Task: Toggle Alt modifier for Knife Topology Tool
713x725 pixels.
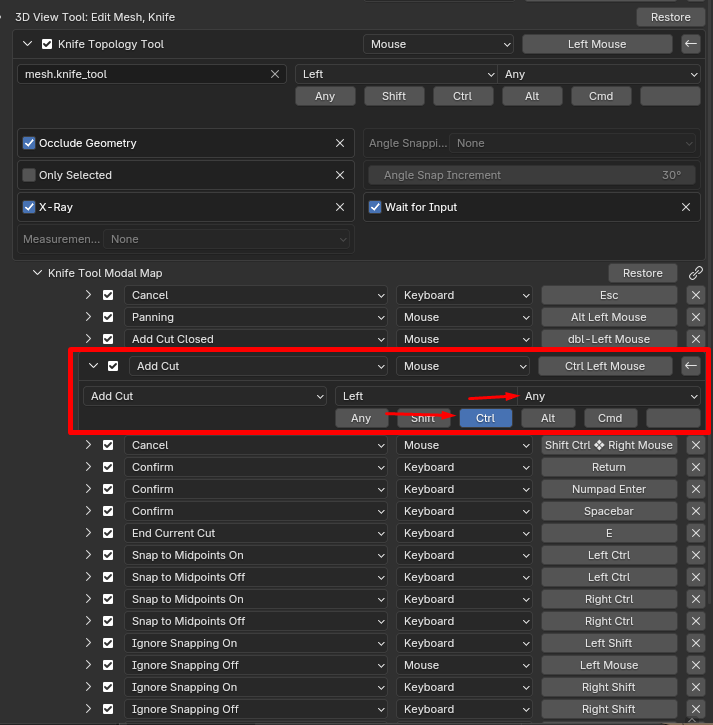Action: pyautogui.click(x=532, y=96)
